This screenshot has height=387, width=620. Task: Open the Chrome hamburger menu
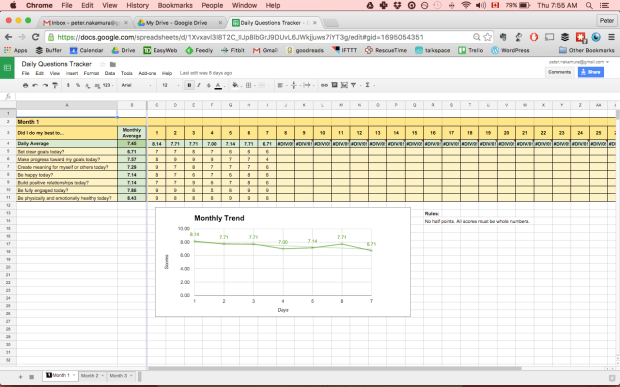tap(611, 37)
